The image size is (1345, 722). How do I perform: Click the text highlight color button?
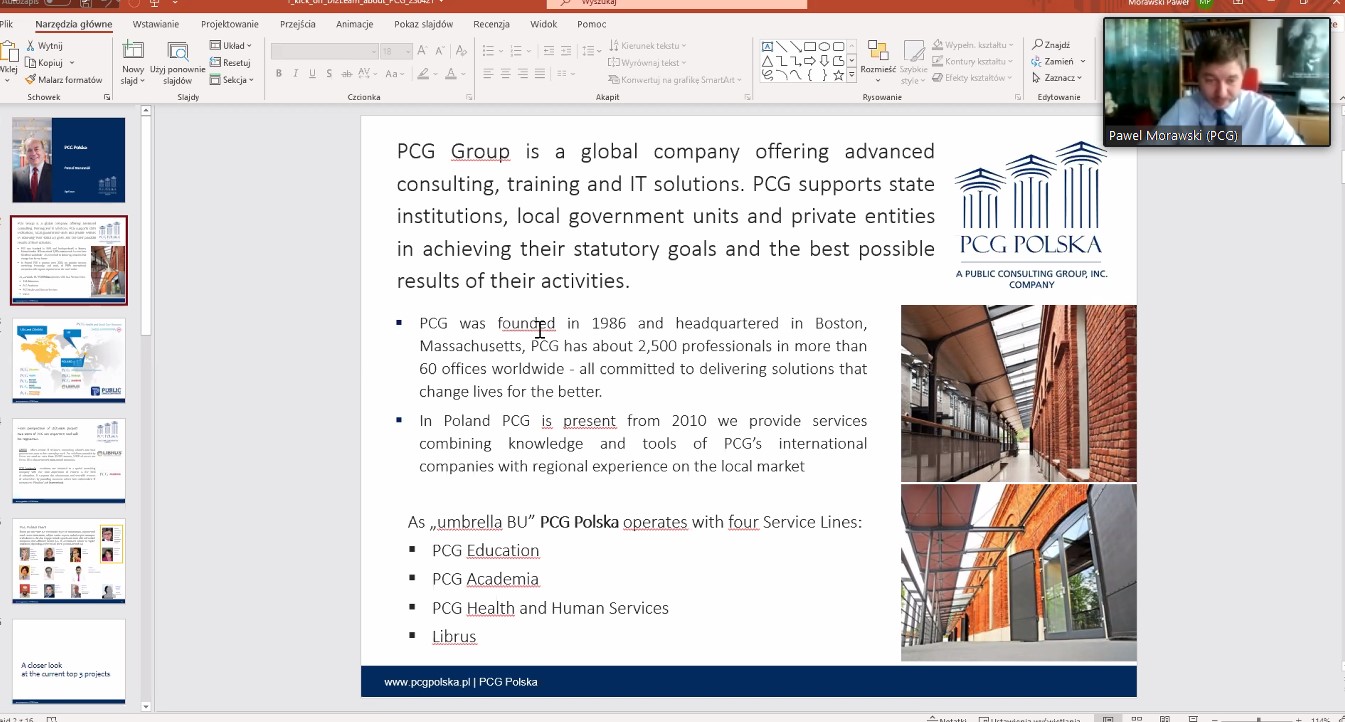423,74
